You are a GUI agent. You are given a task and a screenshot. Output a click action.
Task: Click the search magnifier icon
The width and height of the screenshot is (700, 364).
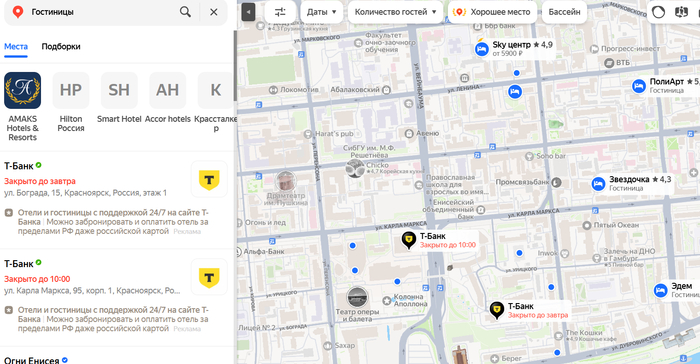point(185,12)
